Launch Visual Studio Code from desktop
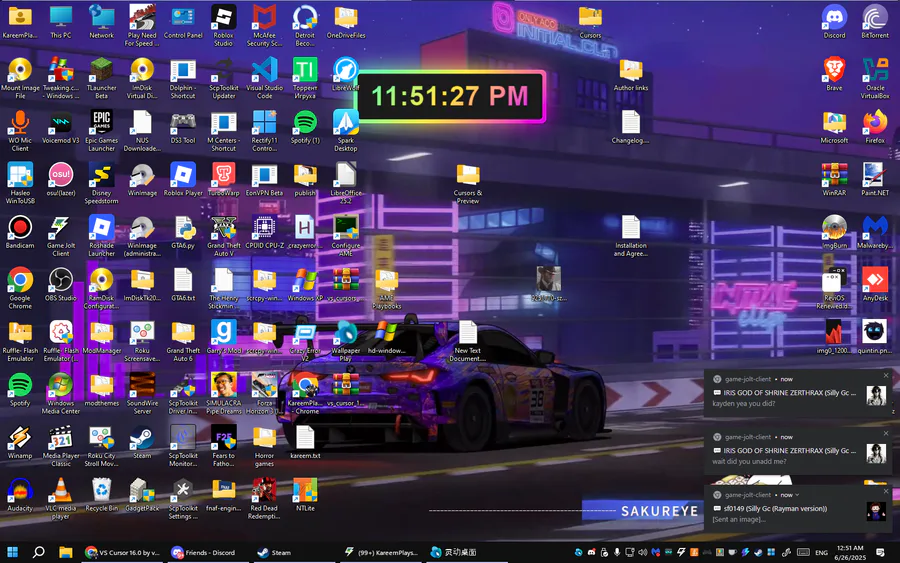900x563 pixels. (x=264, y=78)
